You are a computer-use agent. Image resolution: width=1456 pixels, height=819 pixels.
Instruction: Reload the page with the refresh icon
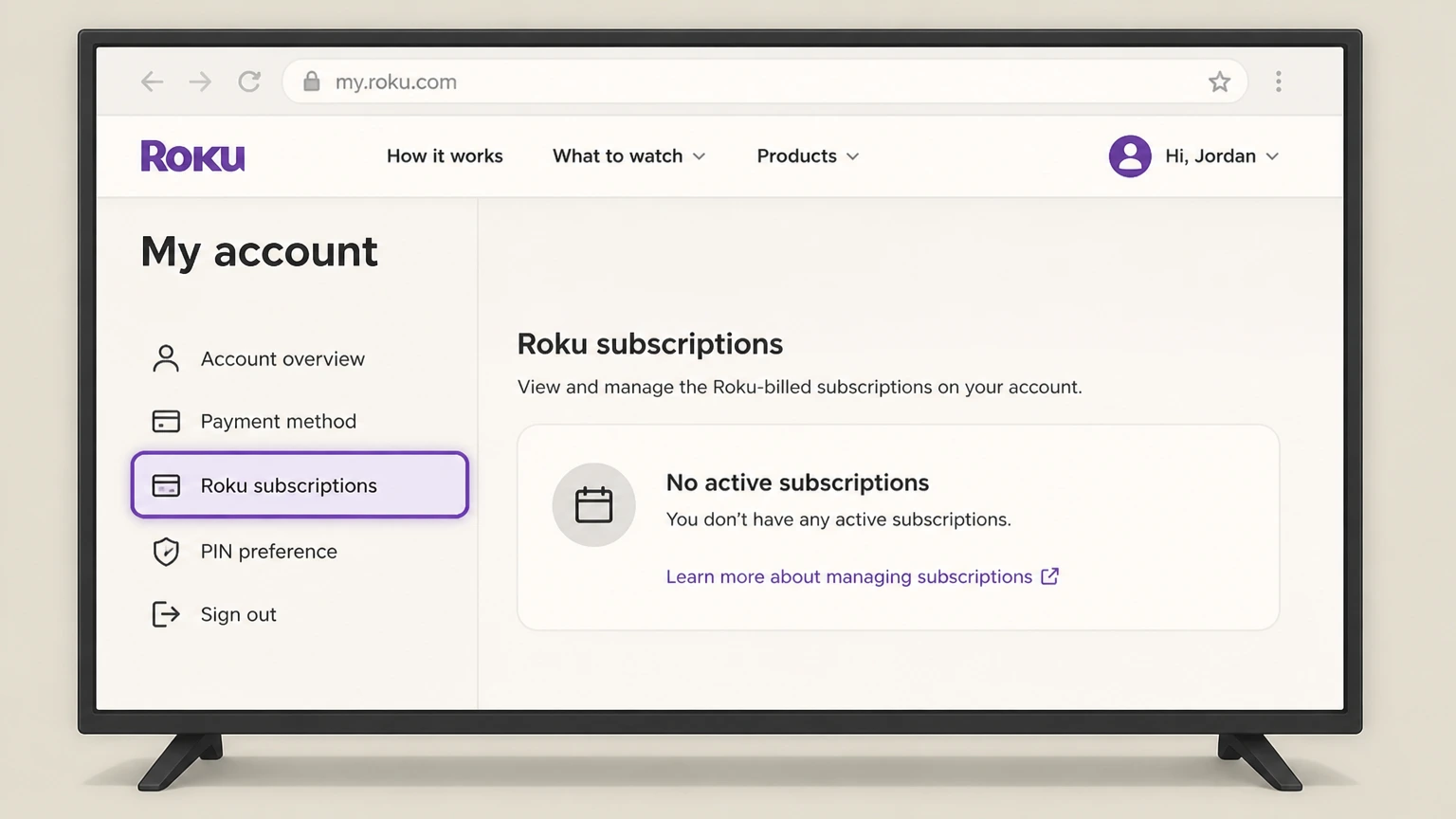pyautogui.click(x=249, y=82)
